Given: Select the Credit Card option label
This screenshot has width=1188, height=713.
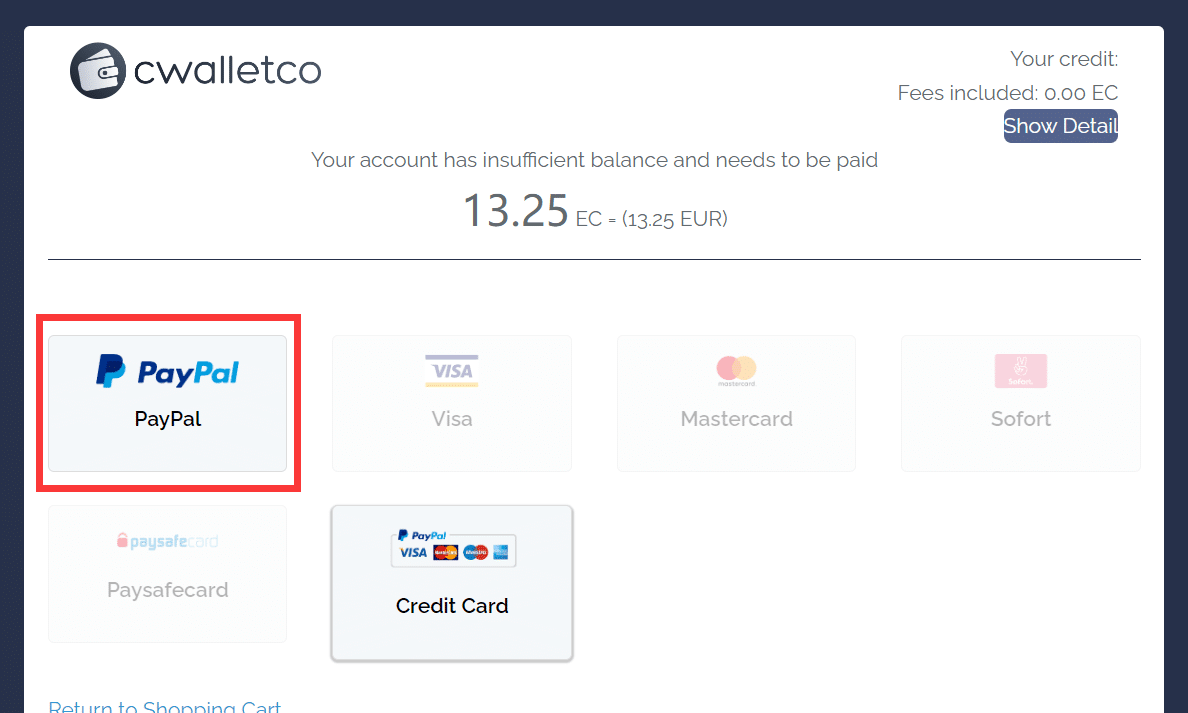Looking at the screenshot, I should pos(452,606).
